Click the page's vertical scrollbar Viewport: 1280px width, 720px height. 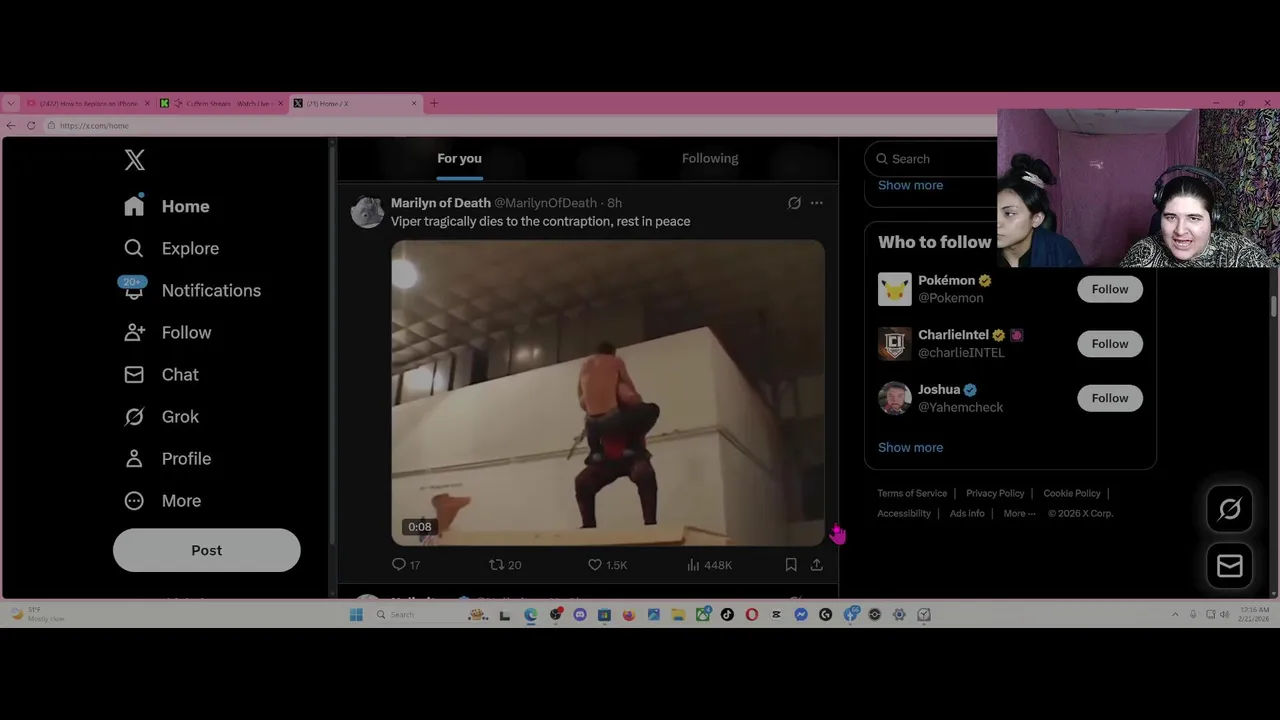(x=1273, y=306)
